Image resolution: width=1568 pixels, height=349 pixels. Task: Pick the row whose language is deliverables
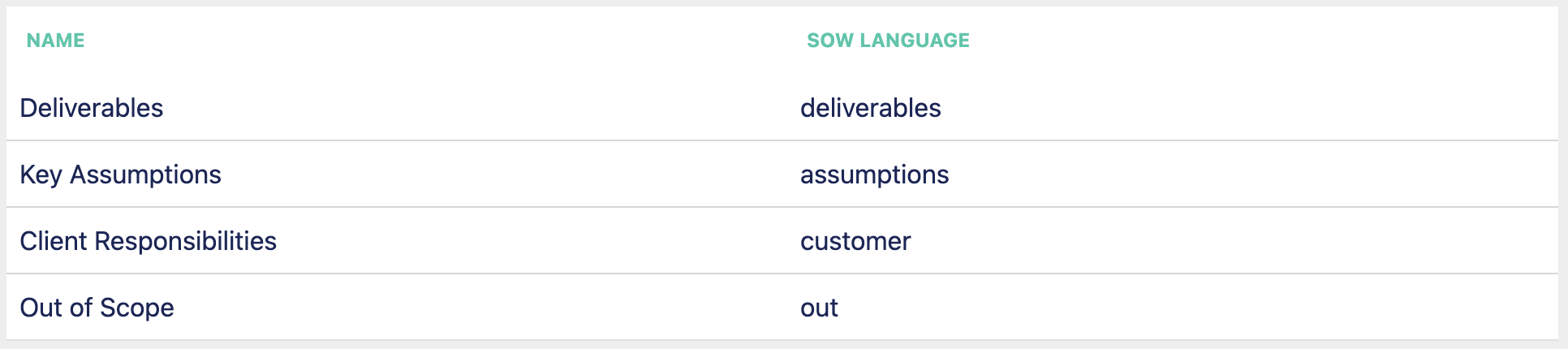(x=782, y=108)
